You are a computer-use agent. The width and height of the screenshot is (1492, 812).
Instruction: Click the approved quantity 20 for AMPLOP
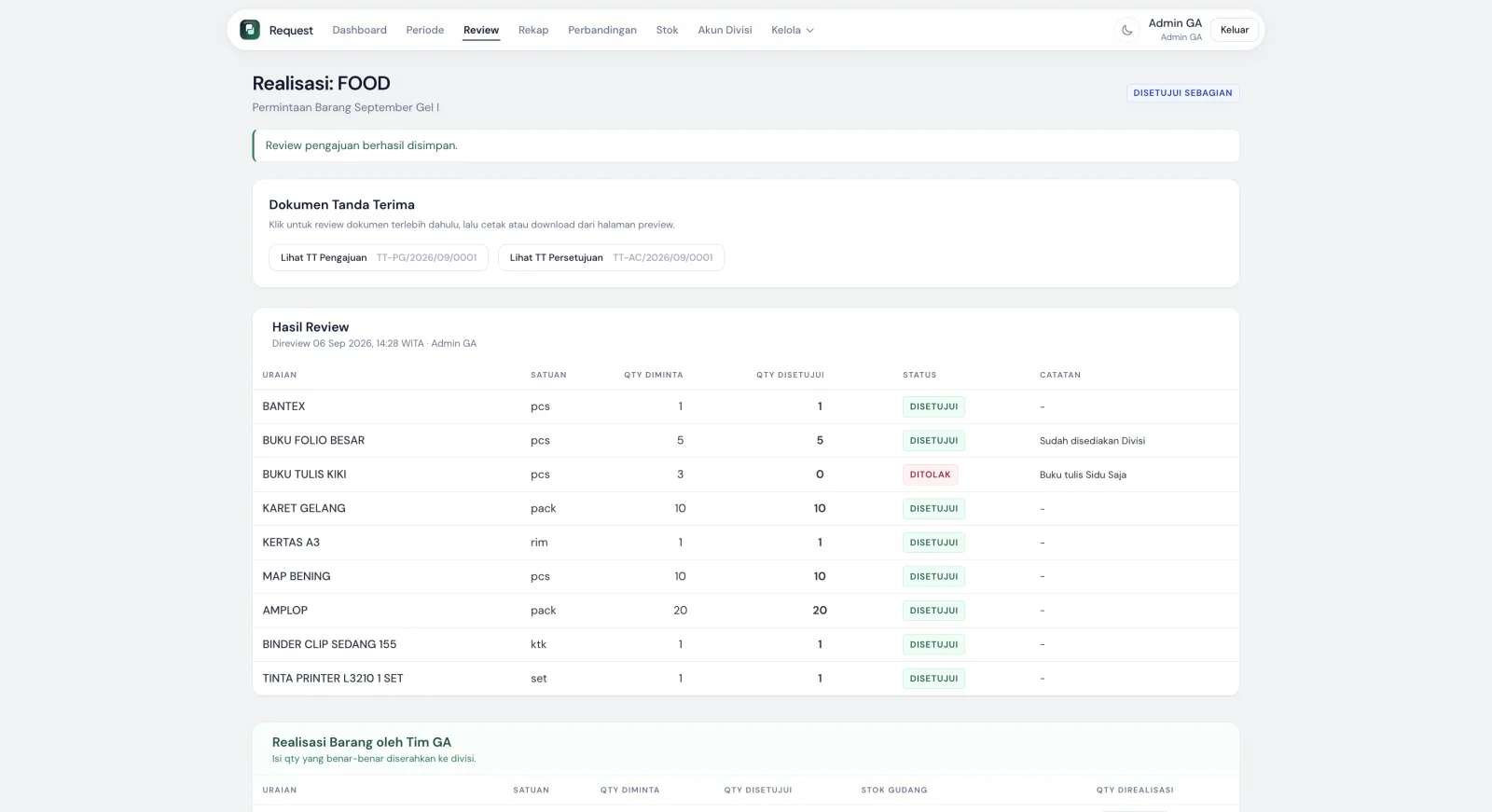(820, 611)
